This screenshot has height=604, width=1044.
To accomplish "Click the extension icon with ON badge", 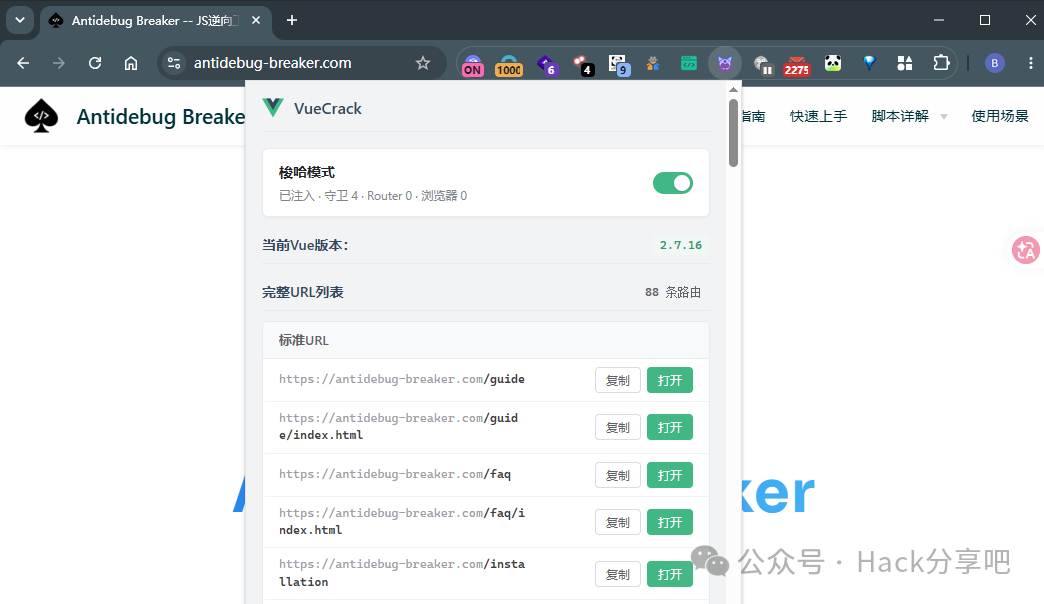I will (473, 65).
